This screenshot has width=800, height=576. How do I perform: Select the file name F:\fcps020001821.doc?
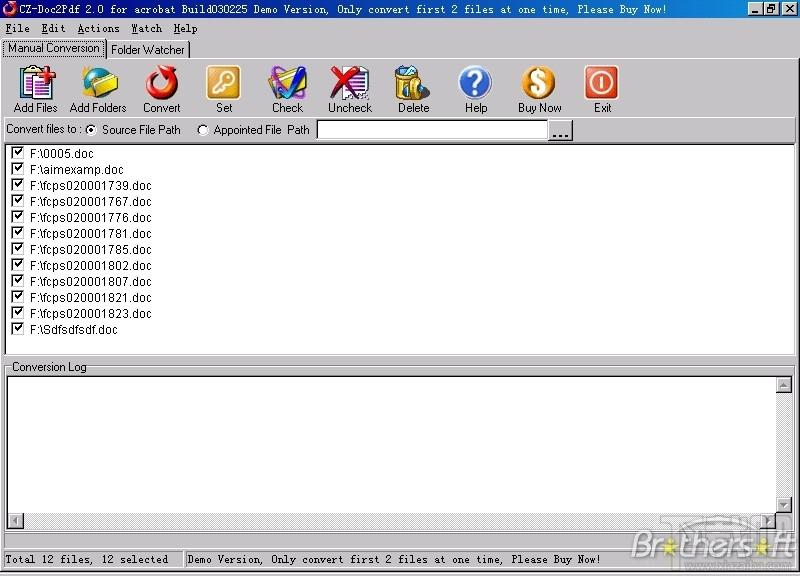(91, 298)
